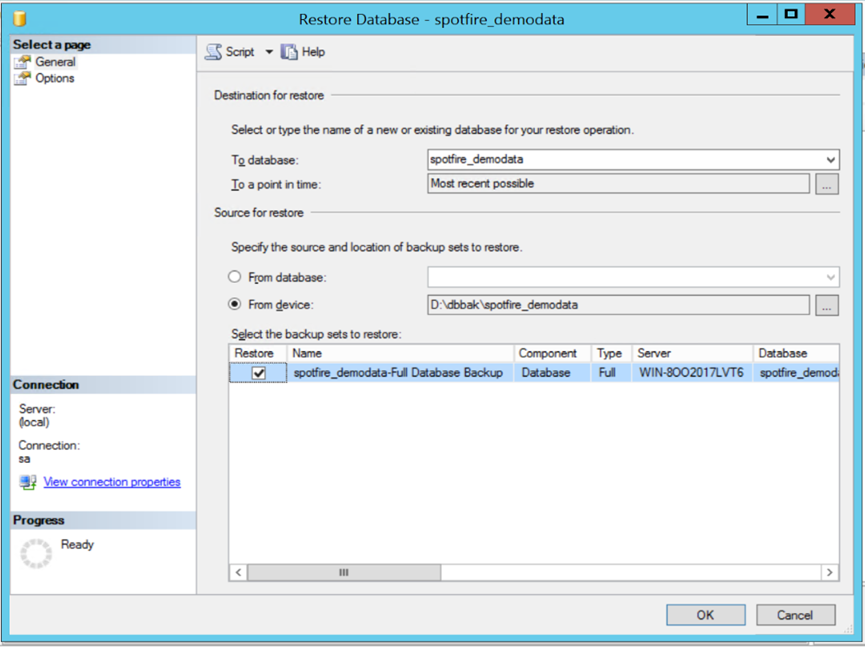Click the Cancel button

[x=795, y=615]
